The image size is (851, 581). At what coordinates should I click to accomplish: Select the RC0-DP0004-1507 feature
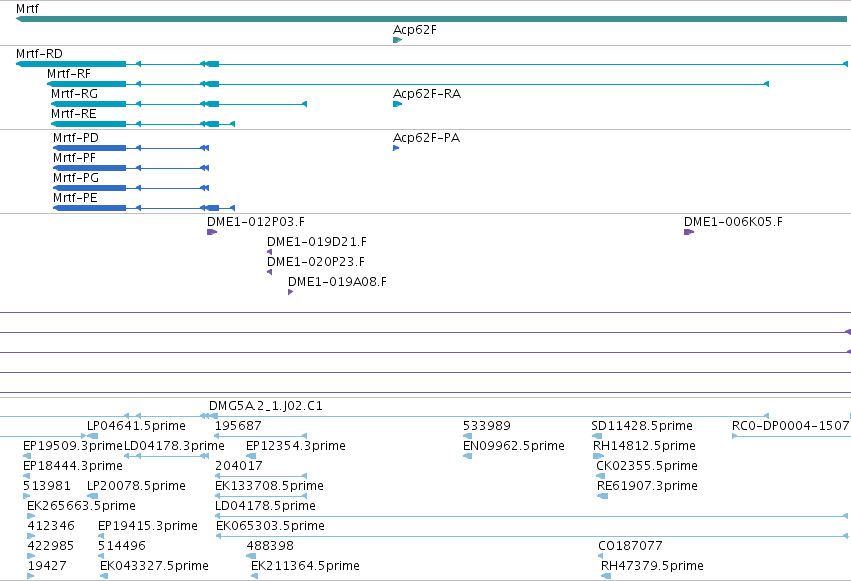pyautogui.click(x=790, y=426)
